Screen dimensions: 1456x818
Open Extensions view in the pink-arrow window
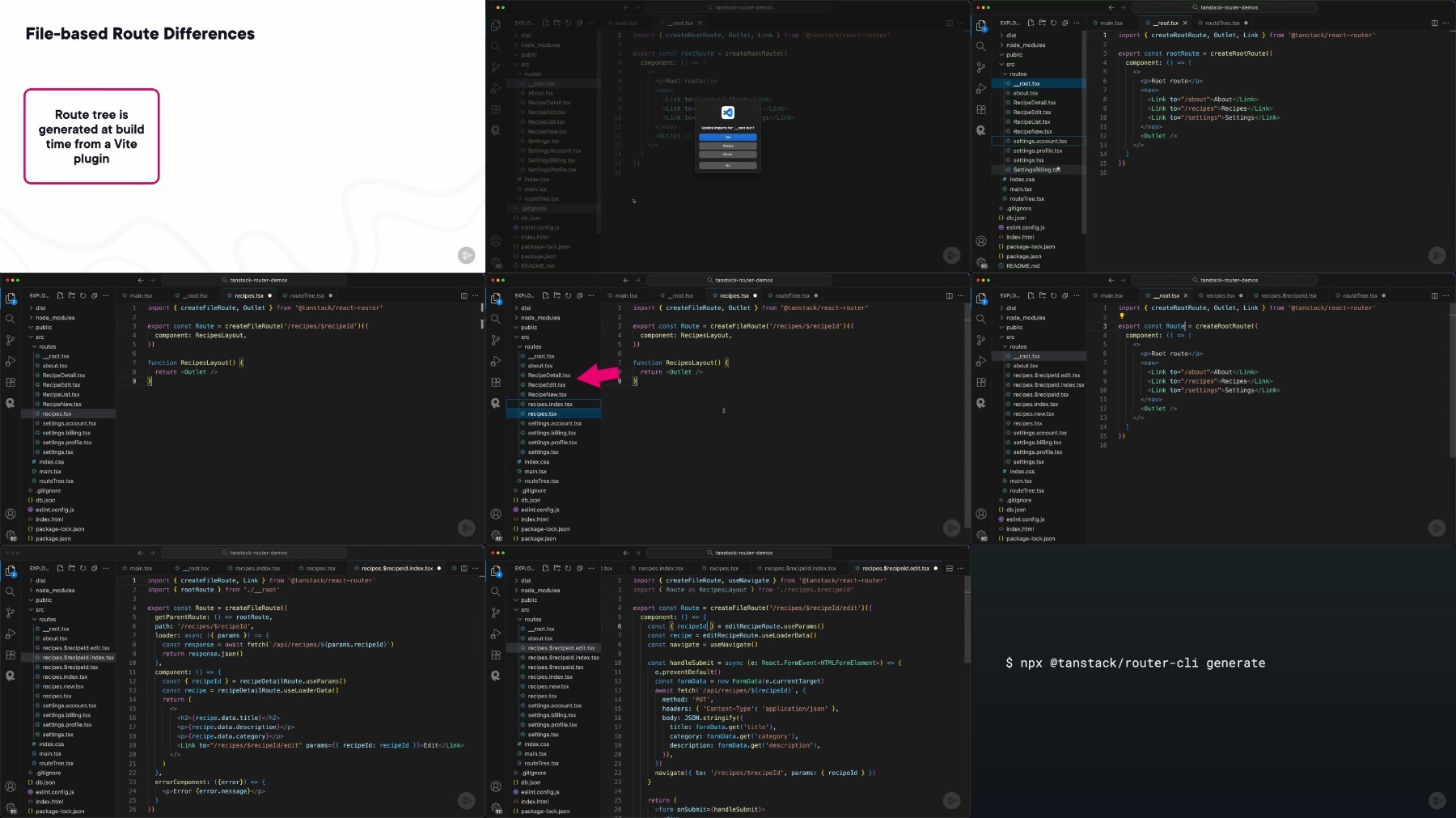[x=495, y=382]
